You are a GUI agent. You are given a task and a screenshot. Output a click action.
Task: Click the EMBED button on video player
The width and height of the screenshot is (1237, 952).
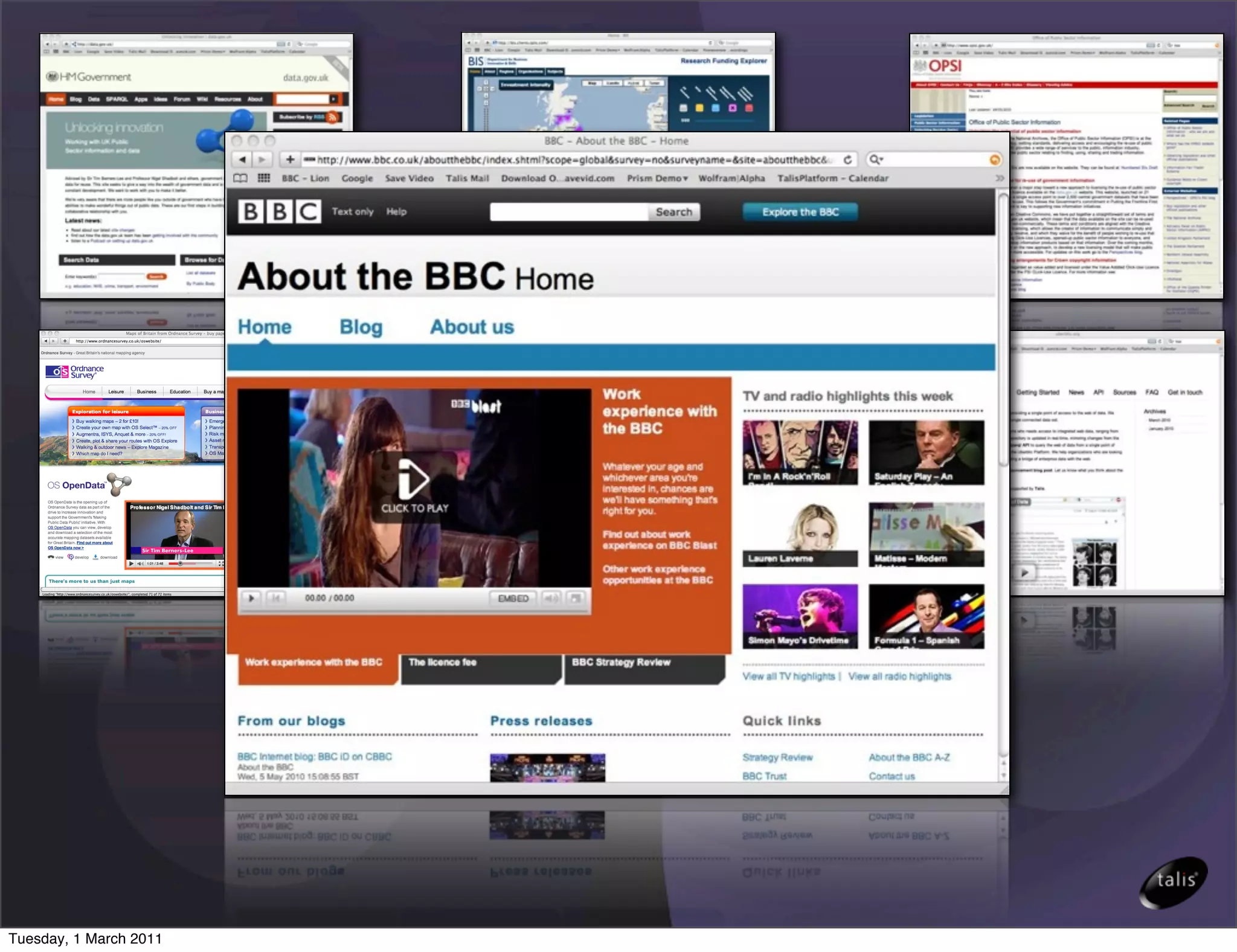(x=513, y=598)
